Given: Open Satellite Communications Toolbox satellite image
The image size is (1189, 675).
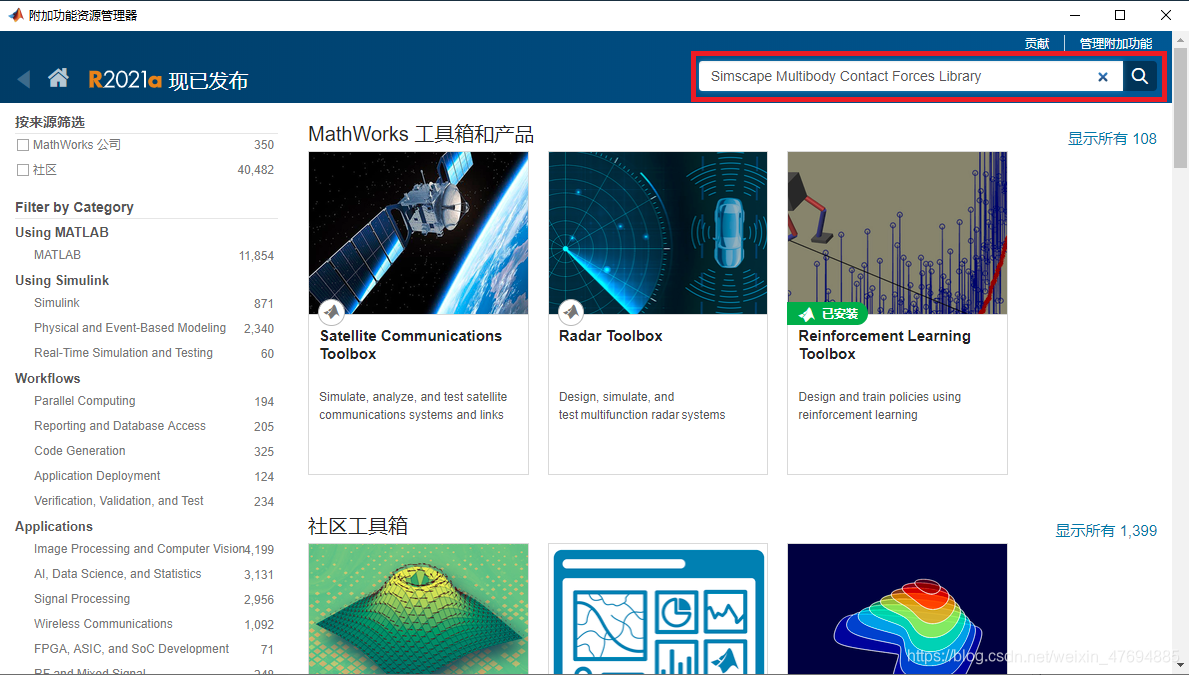Looking at the screenshot, I should [419, 233].
